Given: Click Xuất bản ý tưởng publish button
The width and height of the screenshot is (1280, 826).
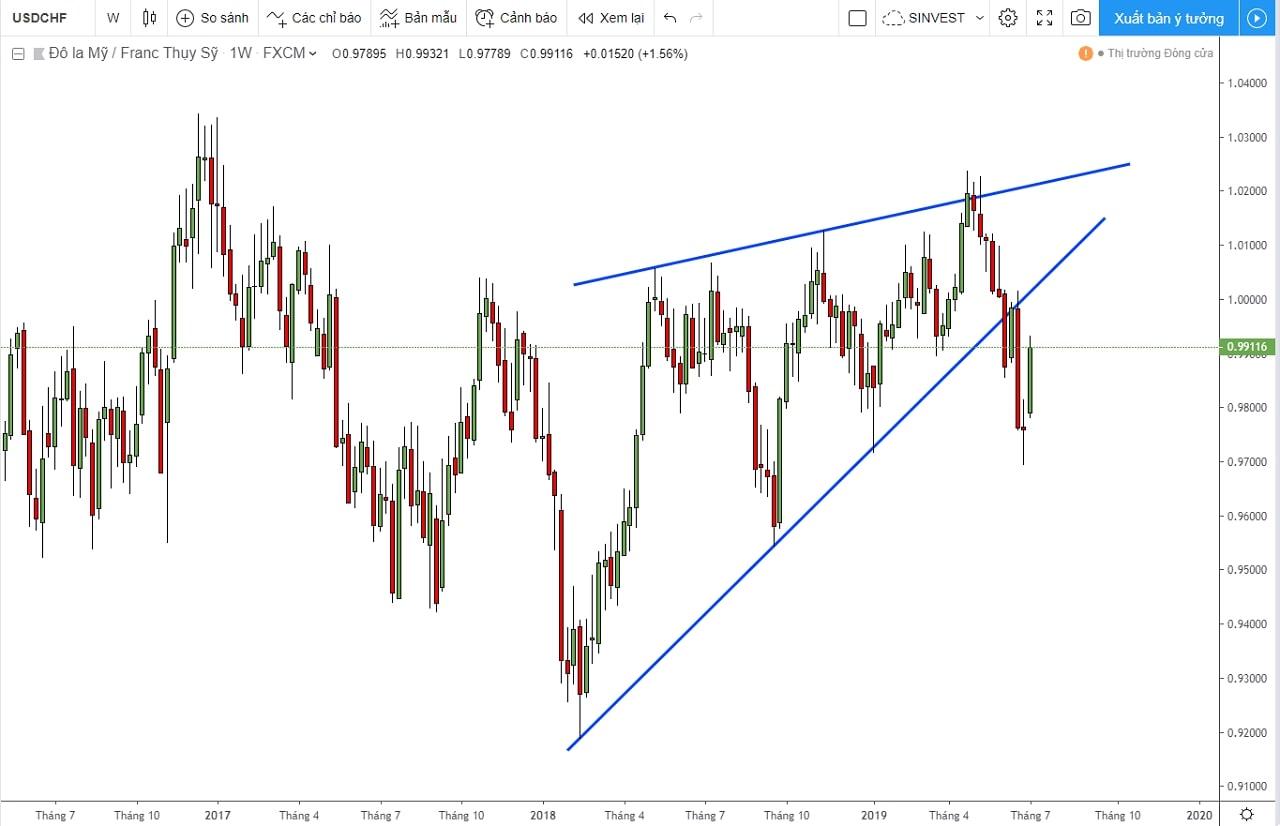Looking at the screenshot, I should 1169,18.
